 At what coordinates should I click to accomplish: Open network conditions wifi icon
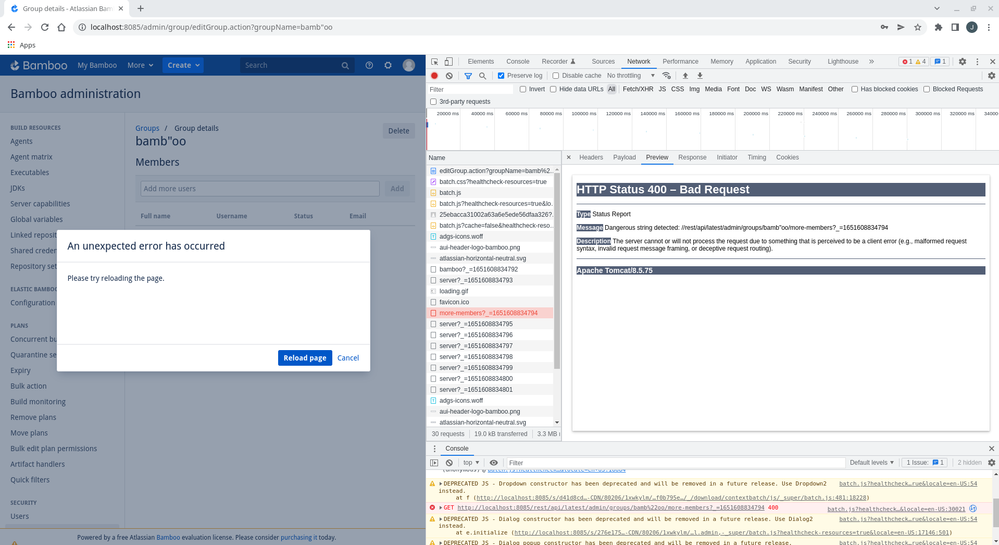click(666, 76)
